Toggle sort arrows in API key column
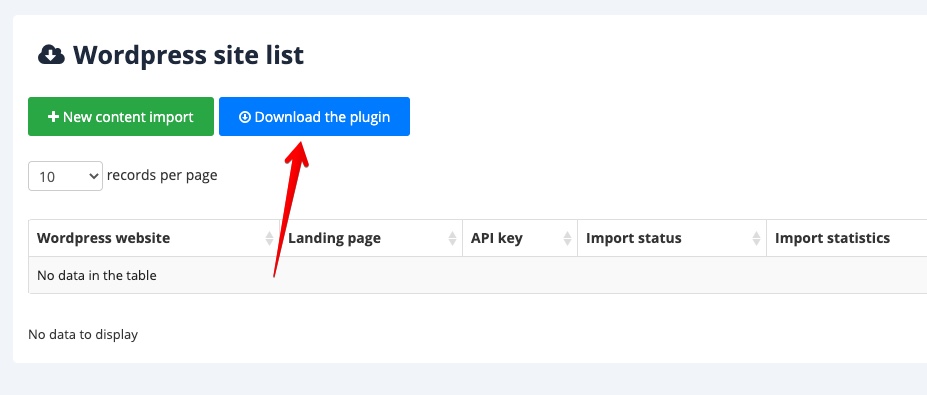Viewport: 927px width, 395px height. (x=568, y=238)
